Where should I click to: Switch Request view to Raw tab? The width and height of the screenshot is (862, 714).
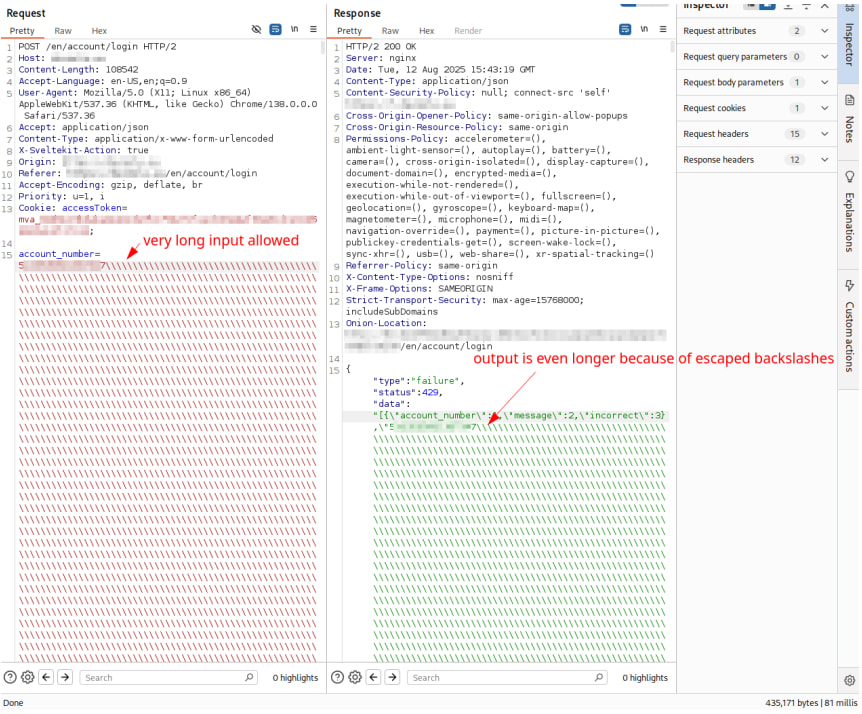pos(63,31)
